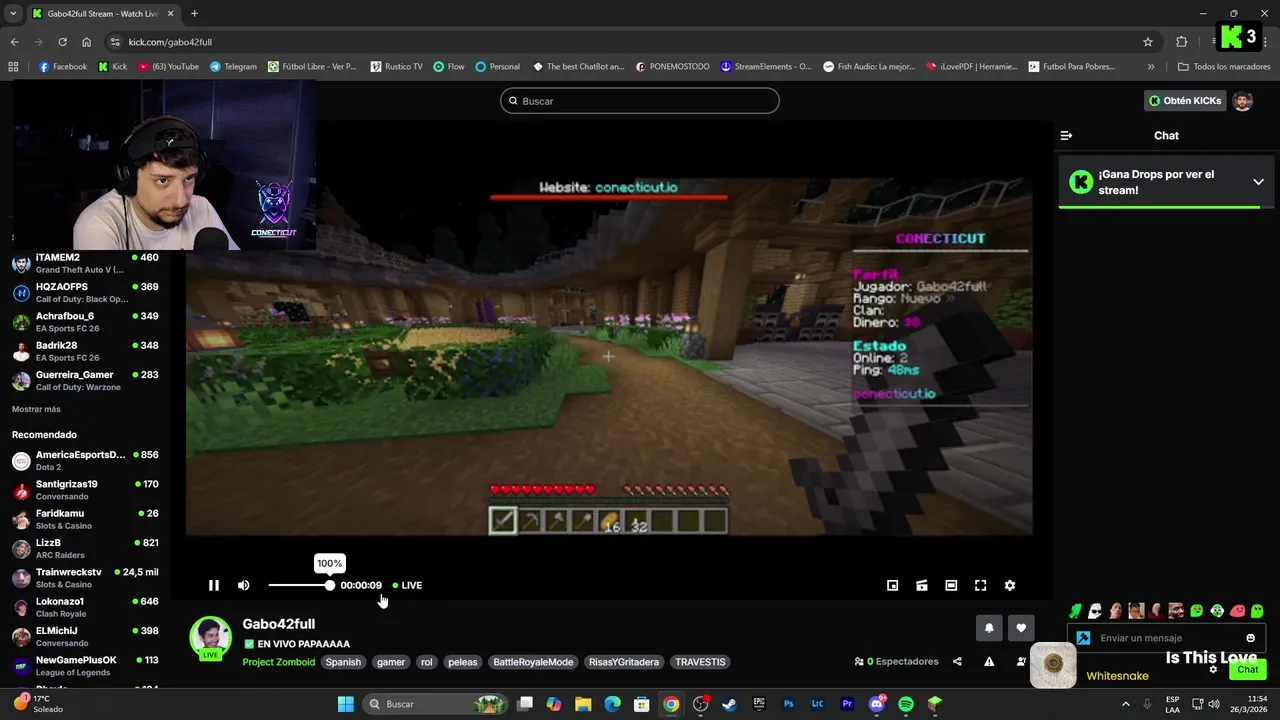Open emoji picker in chat input

point(1250,638)
